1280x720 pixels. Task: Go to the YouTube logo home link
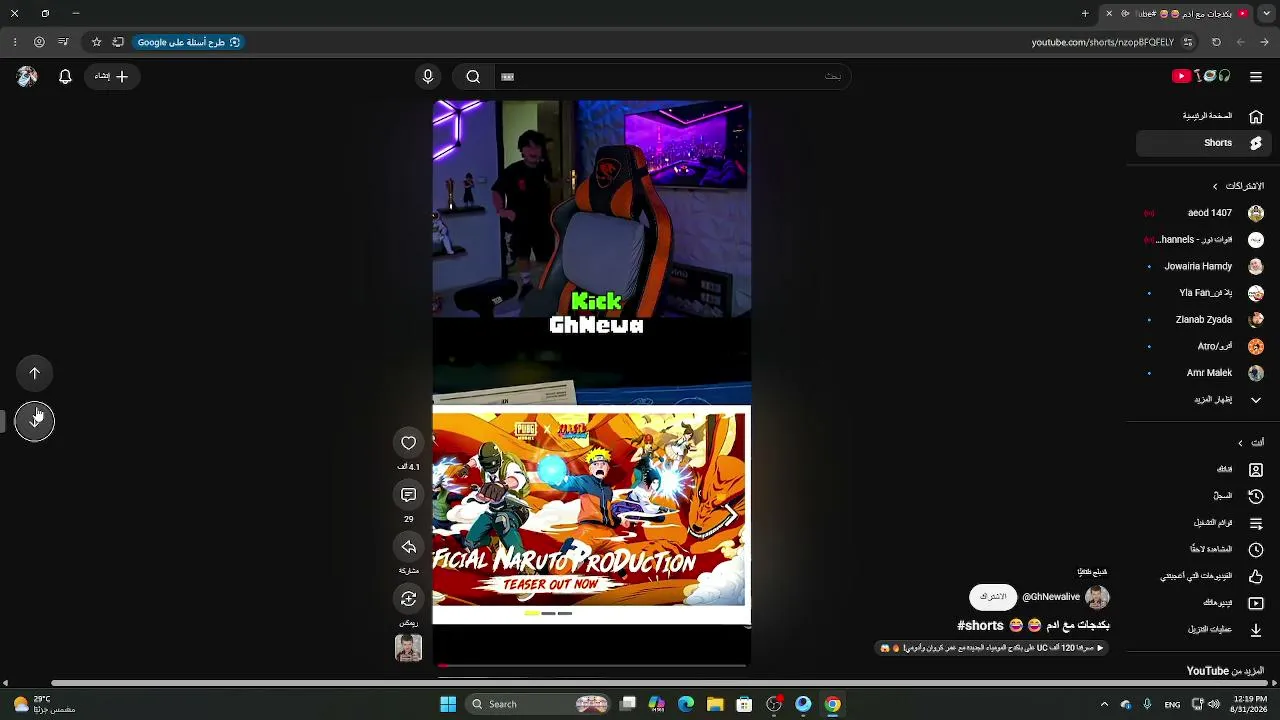(x=1201, y=76)
